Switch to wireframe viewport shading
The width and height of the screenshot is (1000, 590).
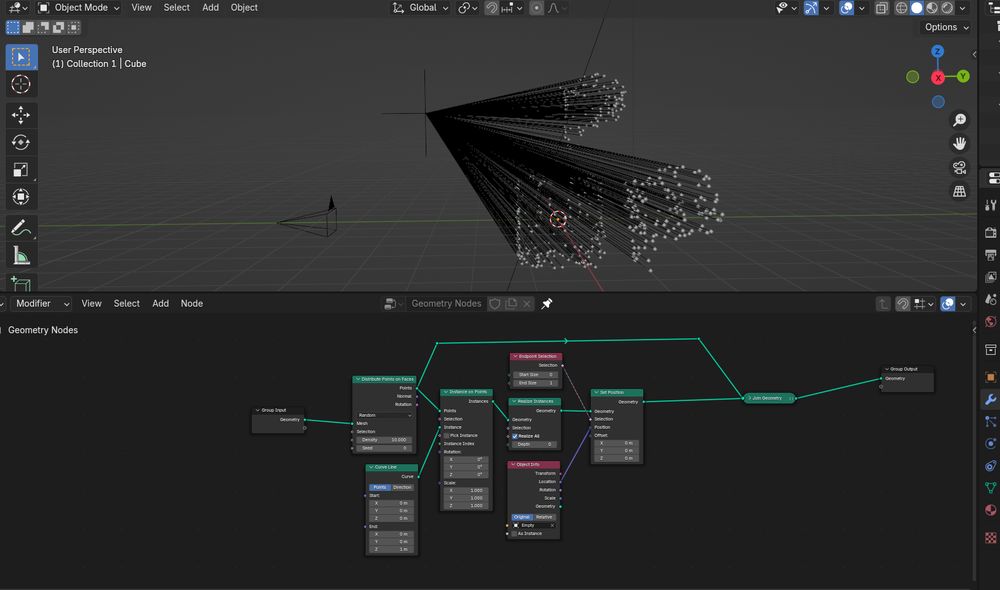[901, 8]
